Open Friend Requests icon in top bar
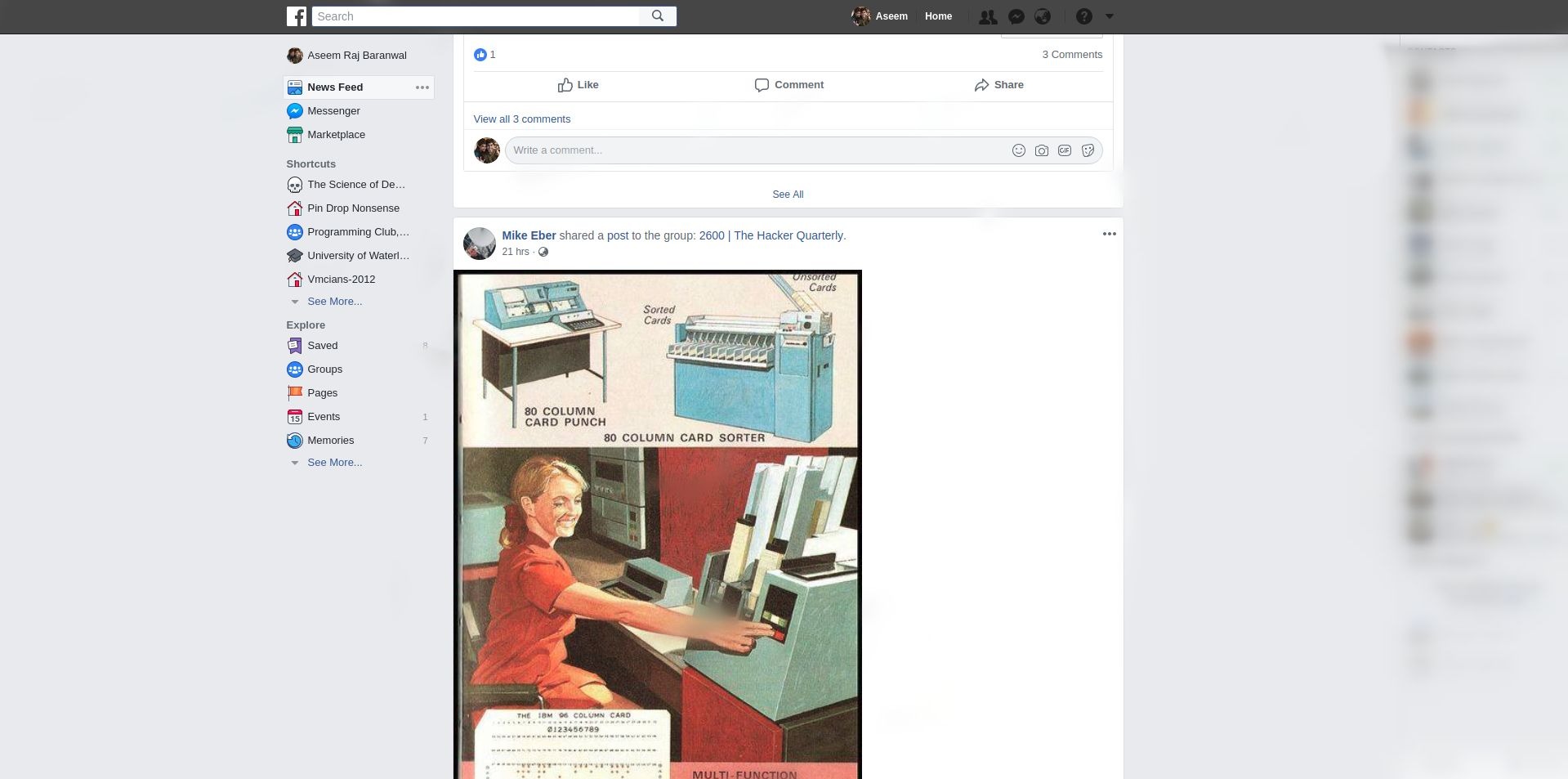1568x779 pixels. 988,16
